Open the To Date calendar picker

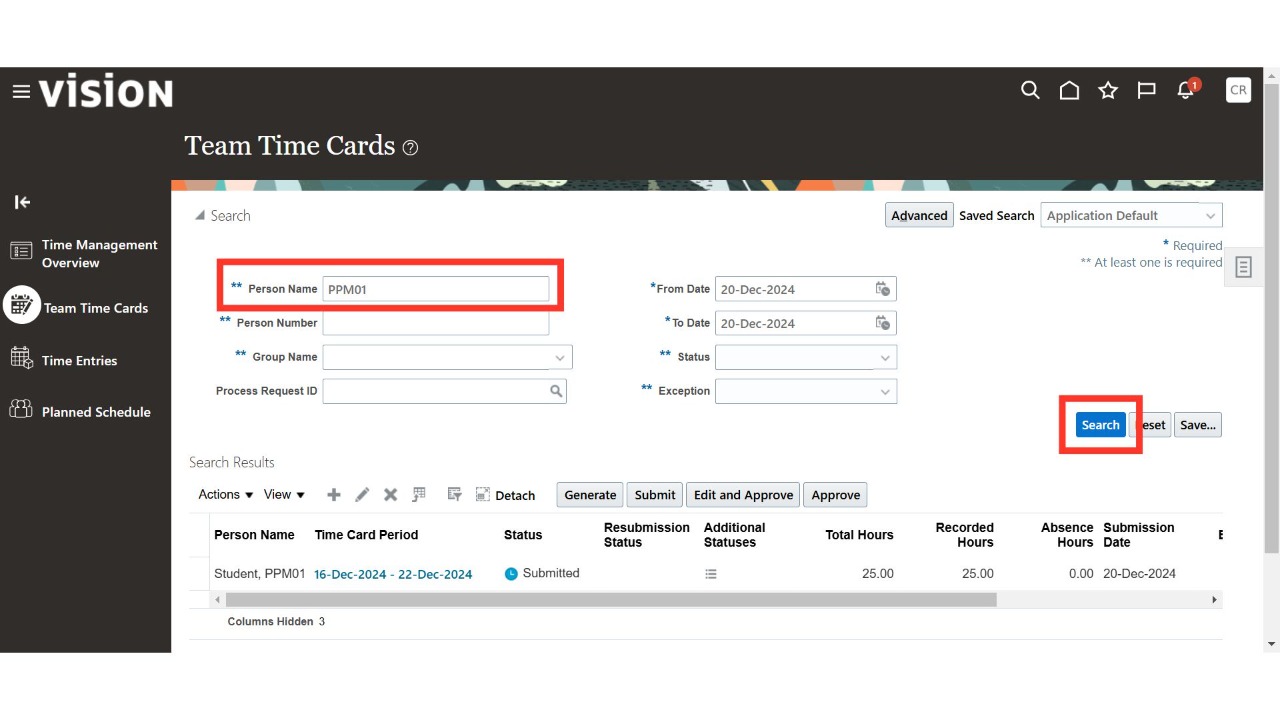click(883, 323)
